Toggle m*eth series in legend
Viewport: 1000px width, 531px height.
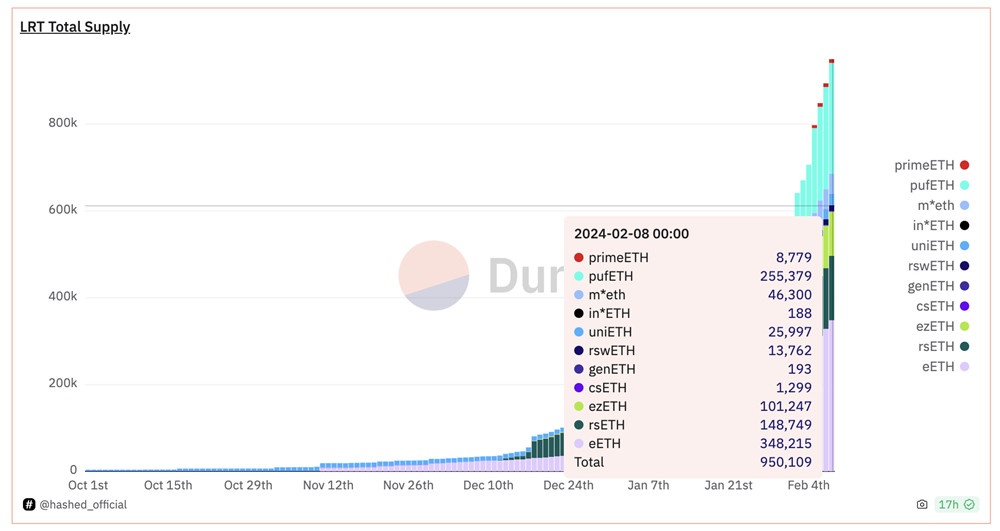[x=935, y=205]
